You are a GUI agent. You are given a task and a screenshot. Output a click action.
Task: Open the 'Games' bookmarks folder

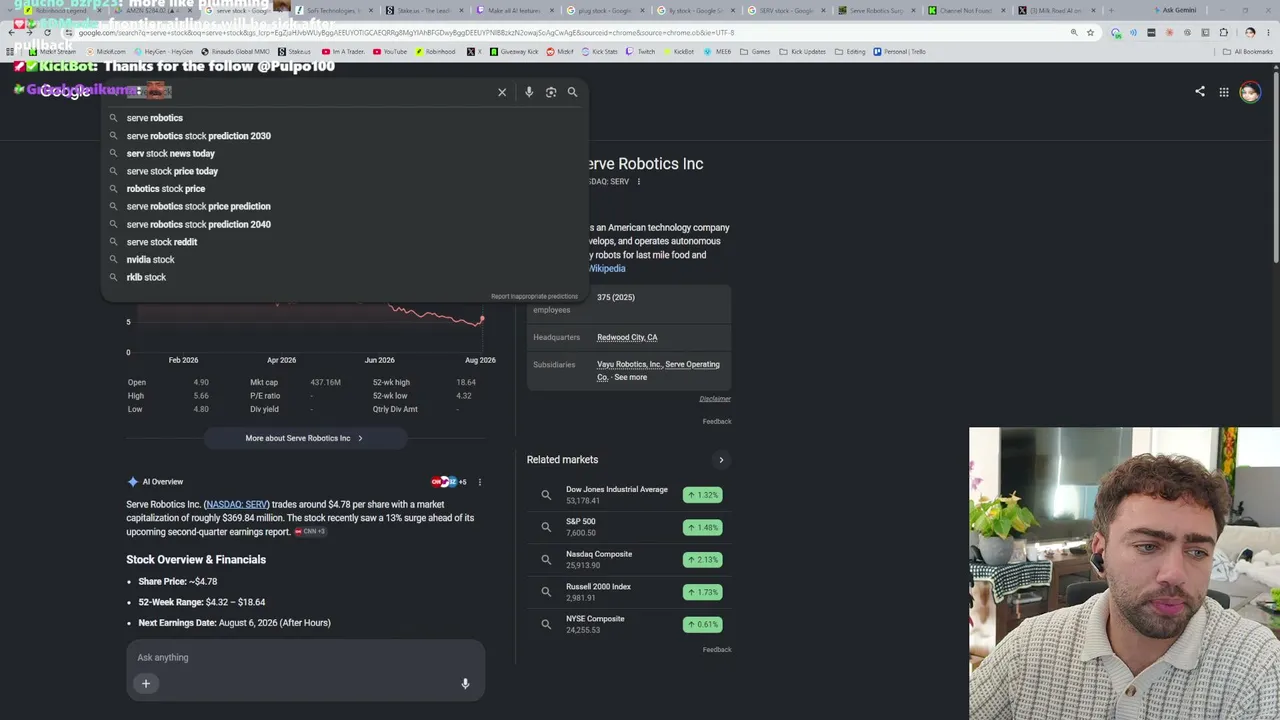coord(756,52)
